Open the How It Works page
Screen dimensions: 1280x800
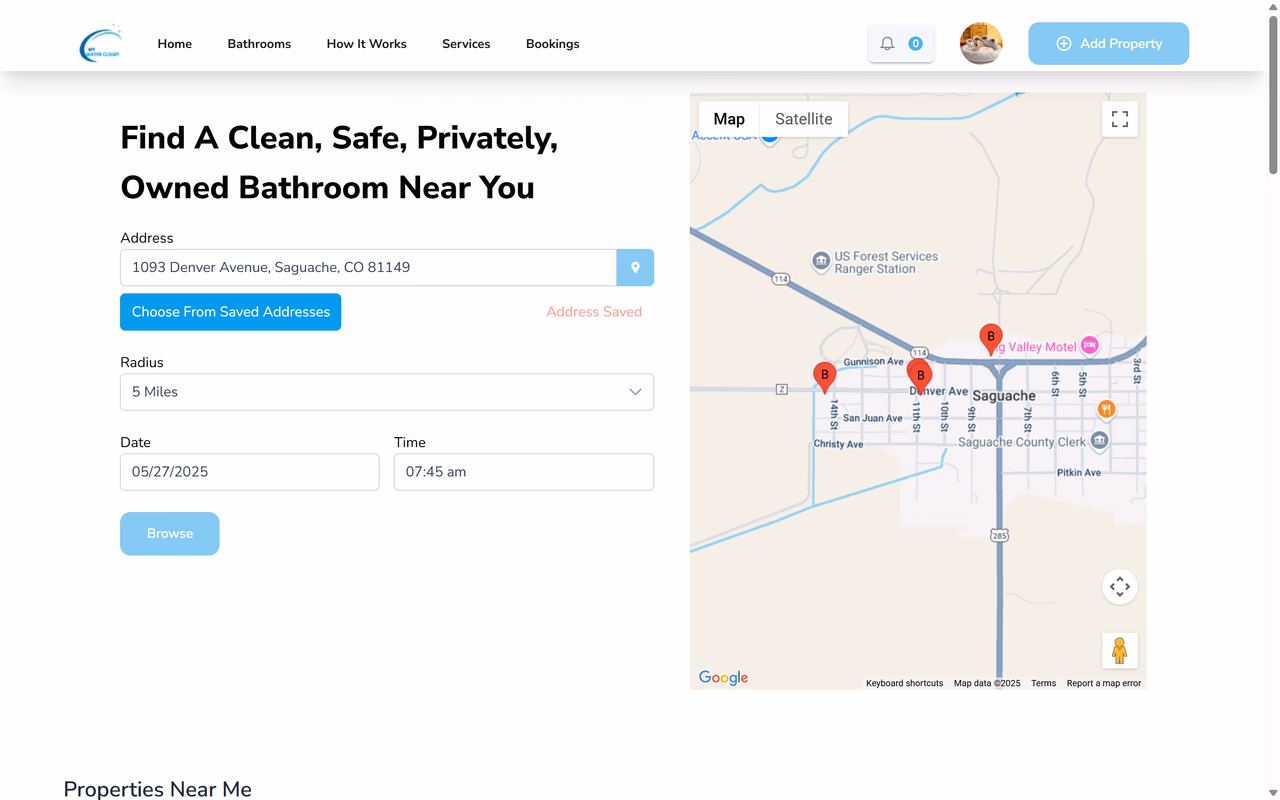[366, 44]
